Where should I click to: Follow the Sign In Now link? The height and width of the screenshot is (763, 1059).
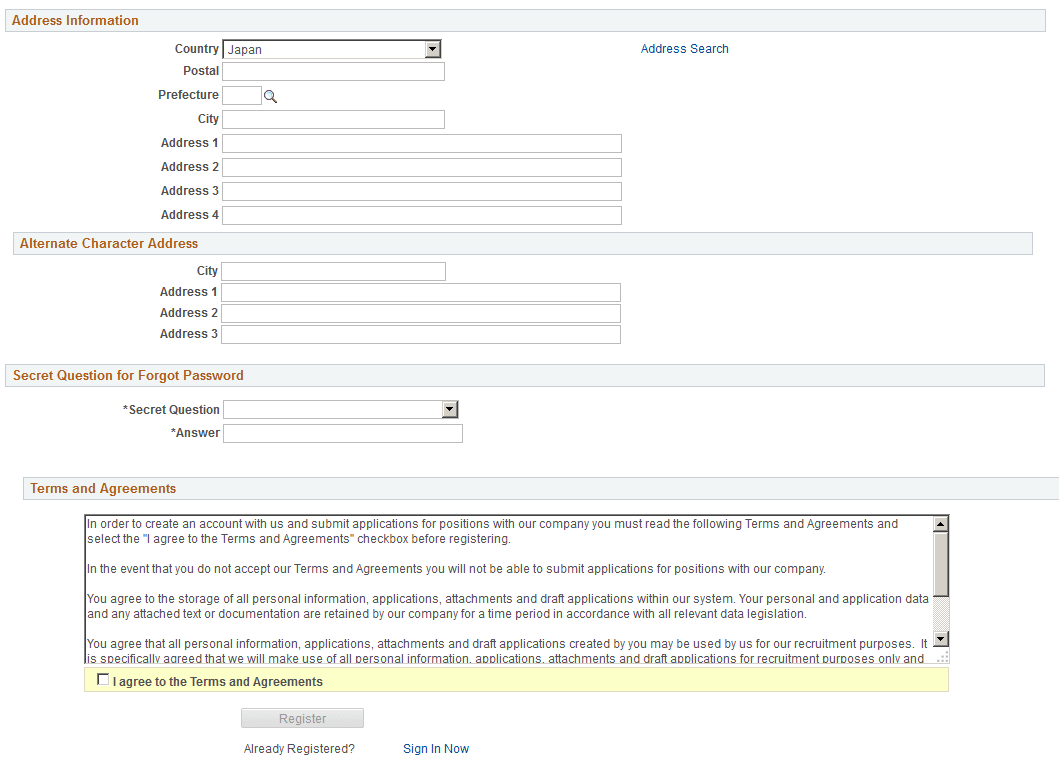pos(436,748)
